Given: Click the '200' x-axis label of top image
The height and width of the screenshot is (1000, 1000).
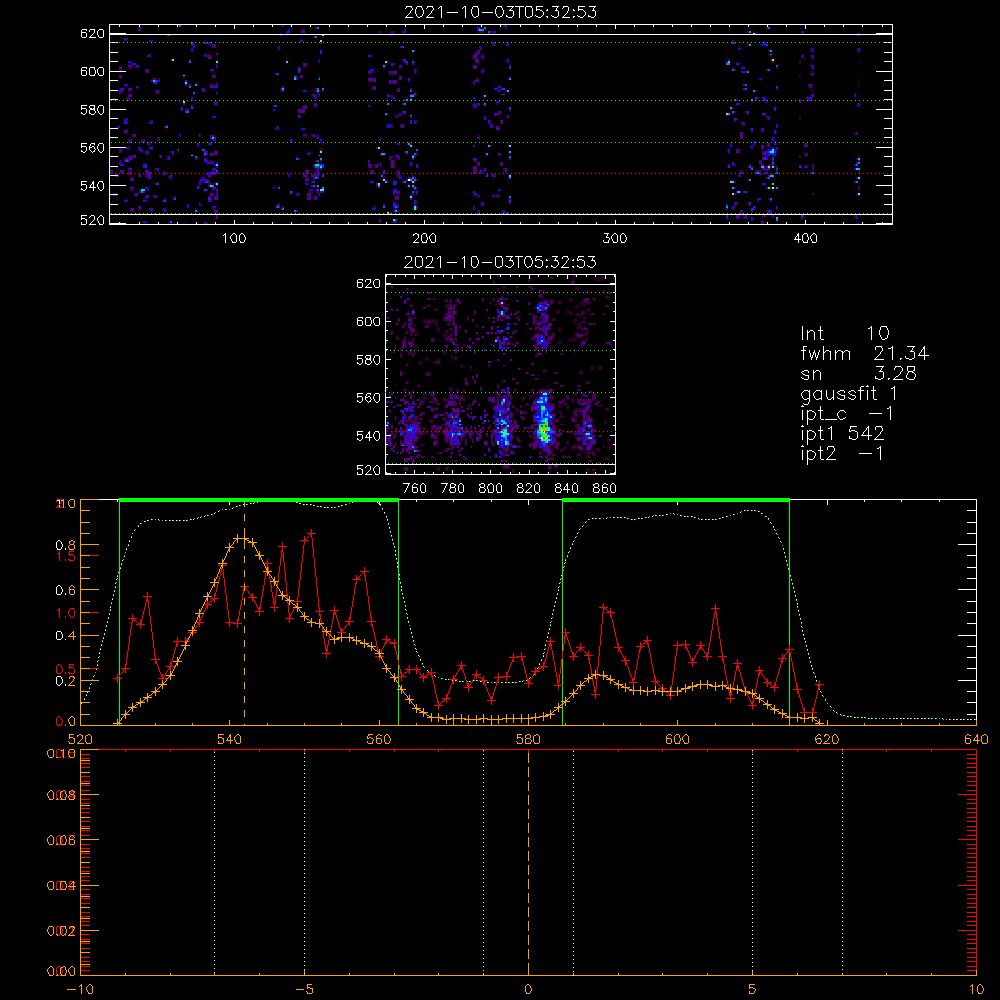Looking at the screenshot, I should click(x=424, y=239).
